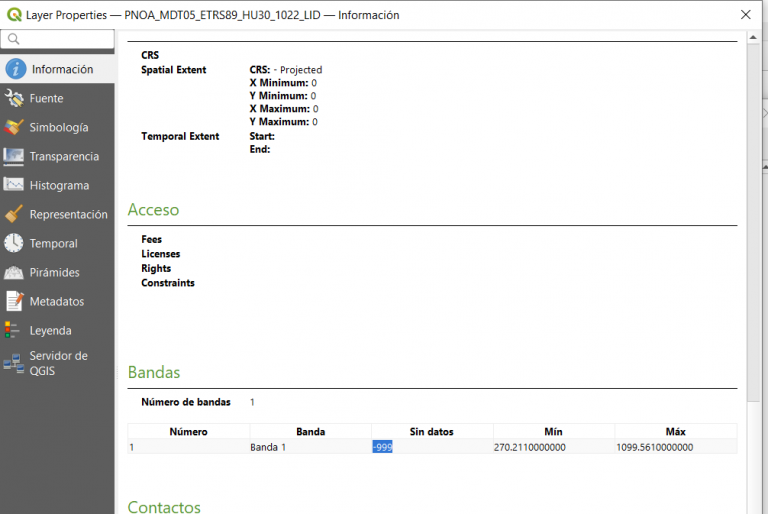Select the Representación brush icon
Viewport: 768px width, 514px height.
(x=14, y=214)
